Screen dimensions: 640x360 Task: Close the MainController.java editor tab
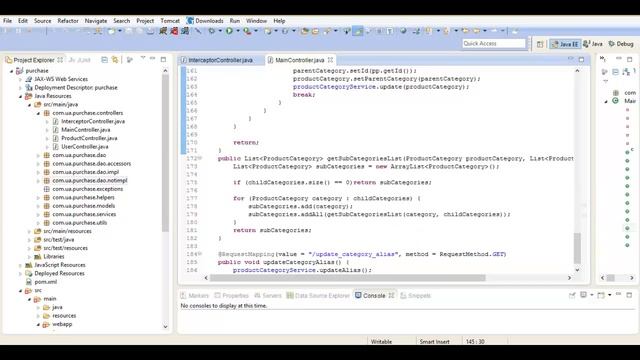(330, 60)
